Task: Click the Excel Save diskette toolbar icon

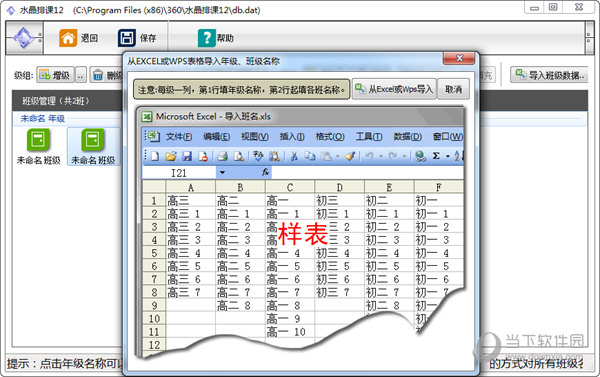Action: click(187, 156)
